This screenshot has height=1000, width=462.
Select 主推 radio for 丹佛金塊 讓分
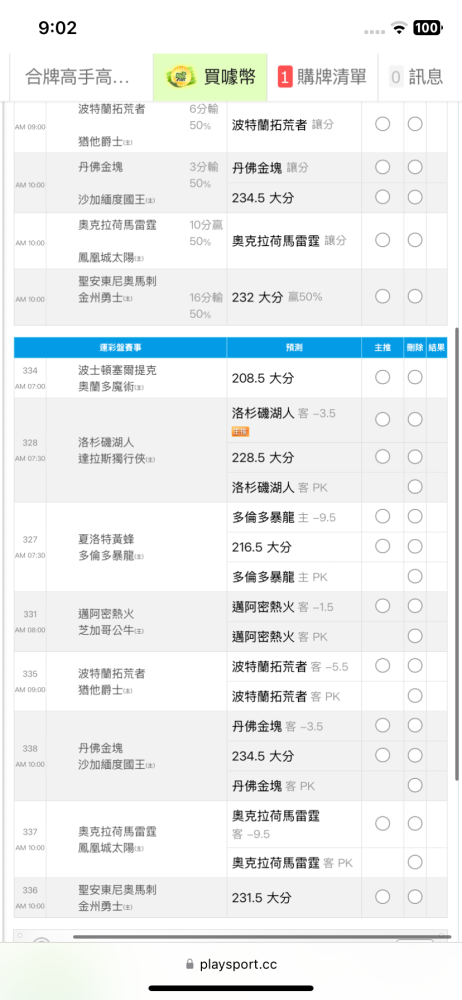(382, 167)
